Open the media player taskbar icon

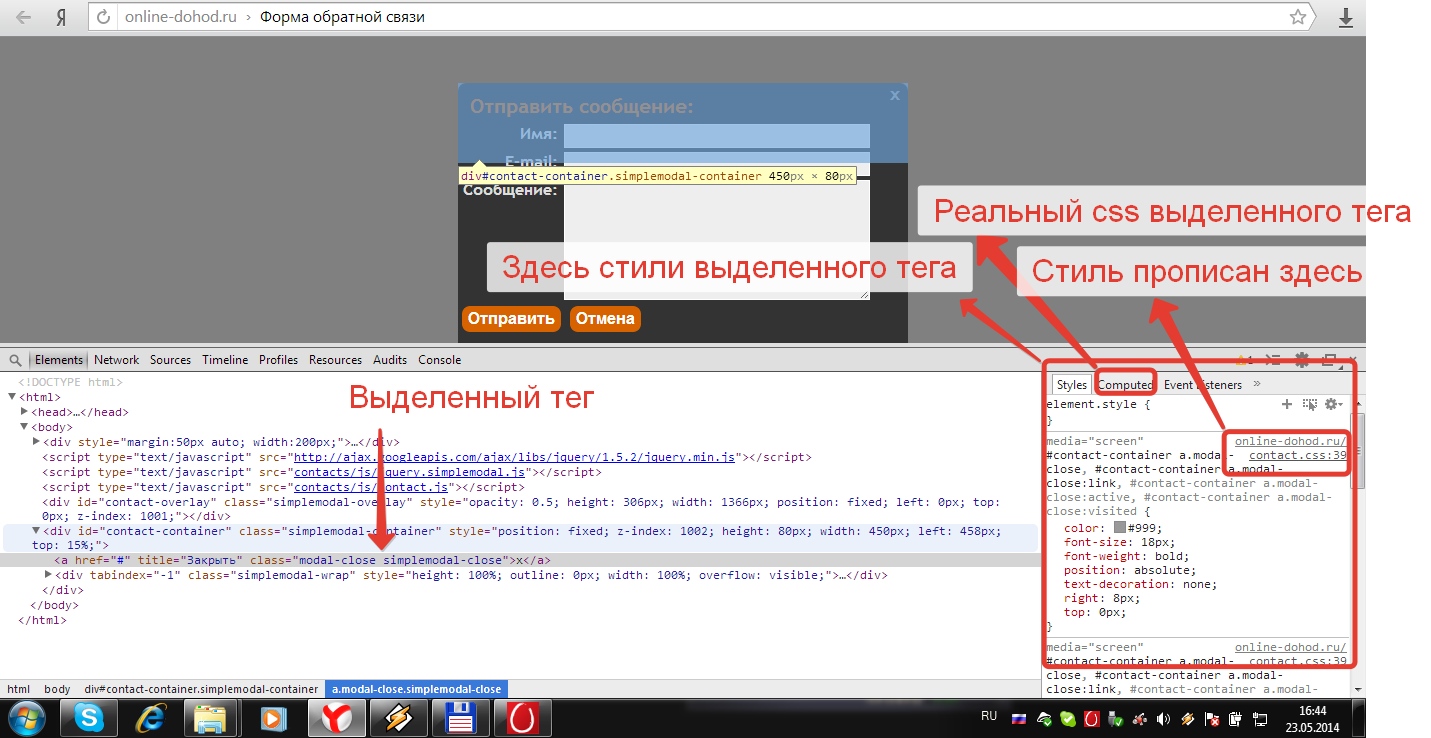(x=273, y=718)
